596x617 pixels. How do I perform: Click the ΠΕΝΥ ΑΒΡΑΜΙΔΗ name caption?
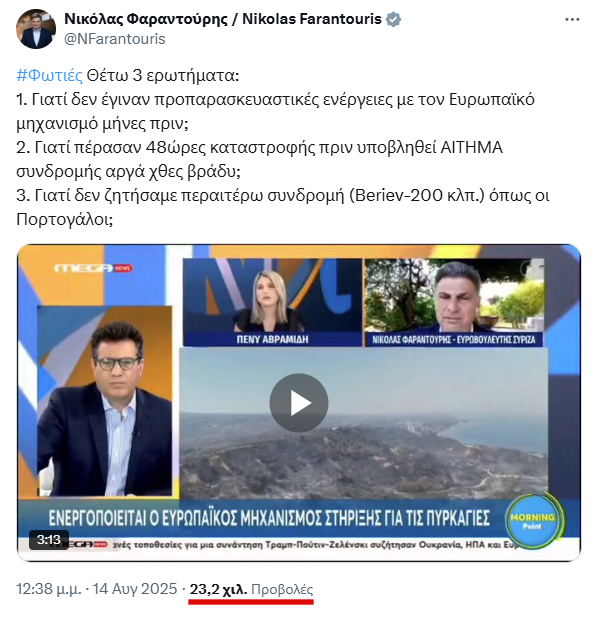273,339
